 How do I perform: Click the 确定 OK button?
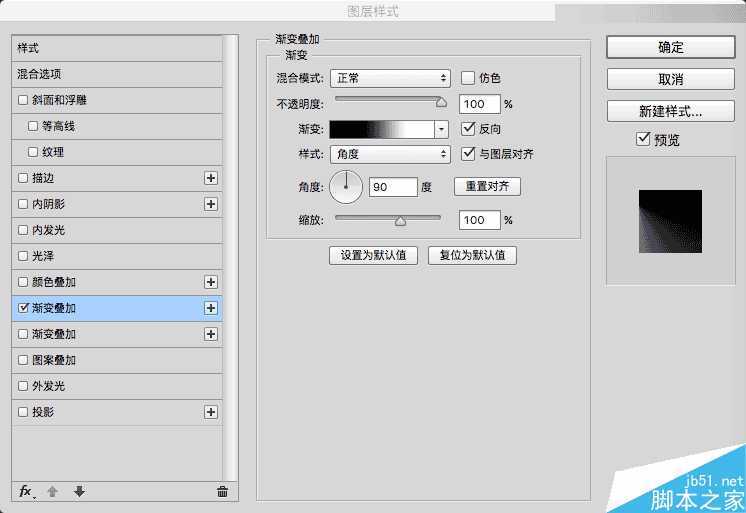click(671, 47)
